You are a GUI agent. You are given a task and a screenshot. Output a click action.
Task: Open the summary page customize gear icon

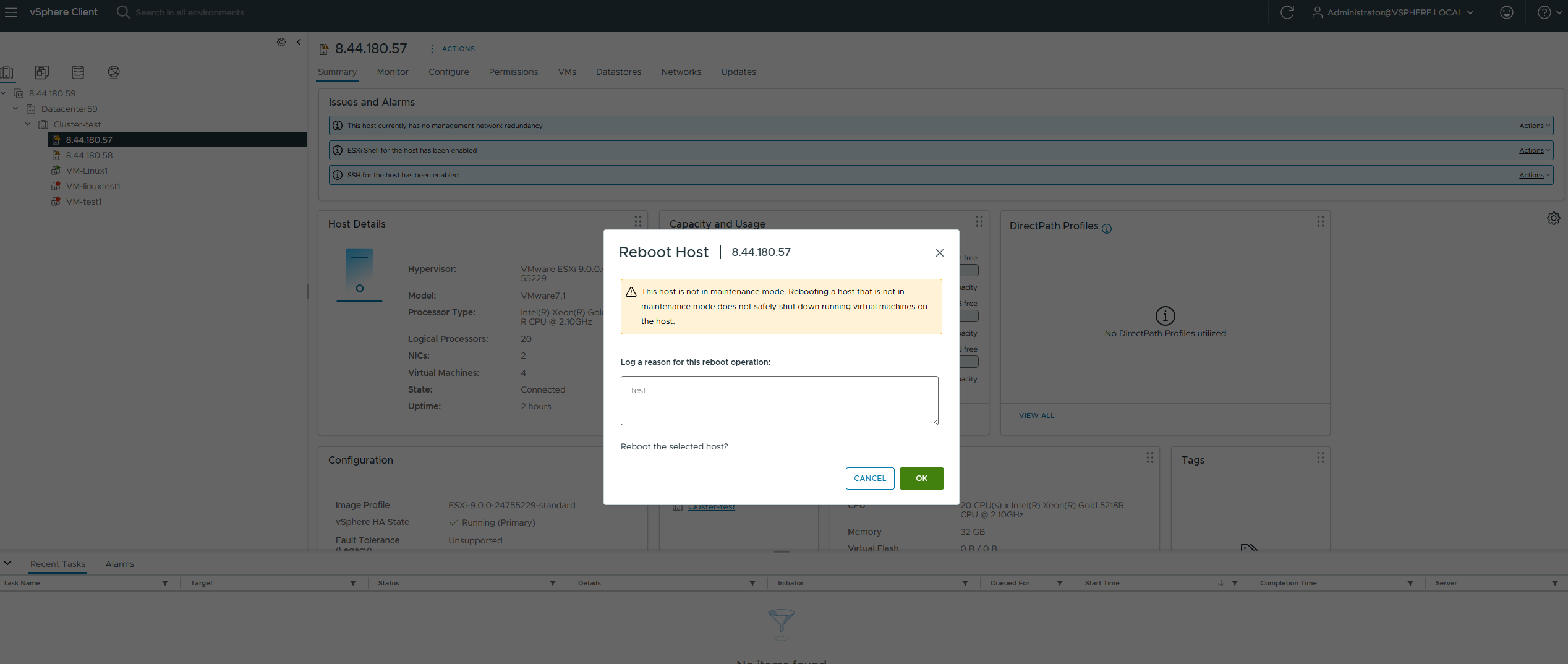click(1554, 218)
